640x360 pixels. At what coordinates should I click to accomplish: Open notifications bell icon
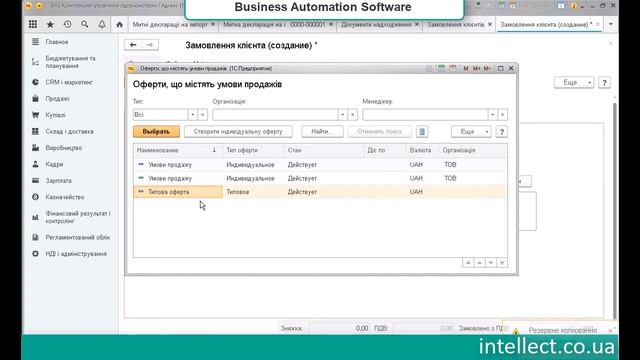tap(102, 24)
